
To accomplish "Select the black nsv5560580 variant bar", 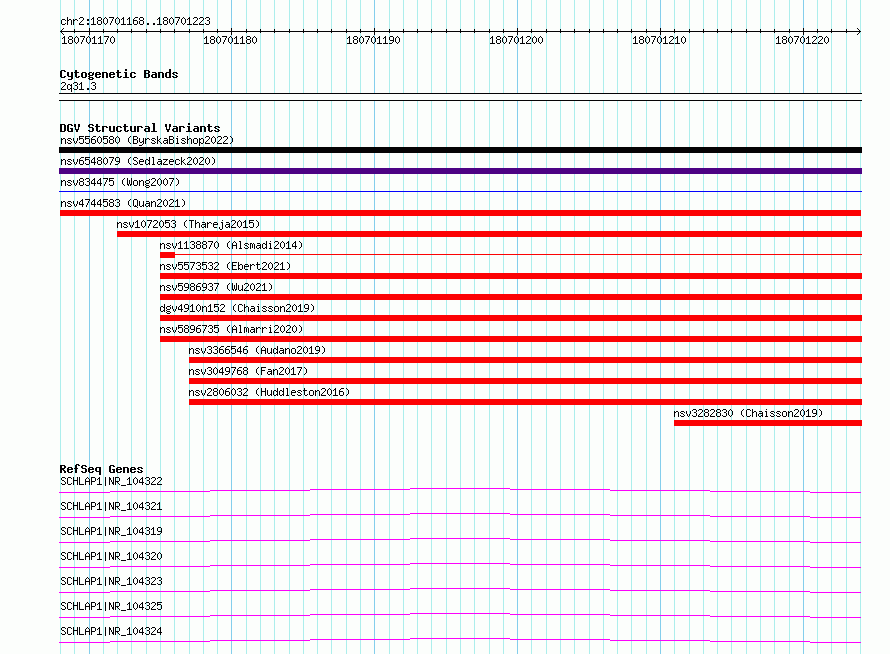I will 460,150.
